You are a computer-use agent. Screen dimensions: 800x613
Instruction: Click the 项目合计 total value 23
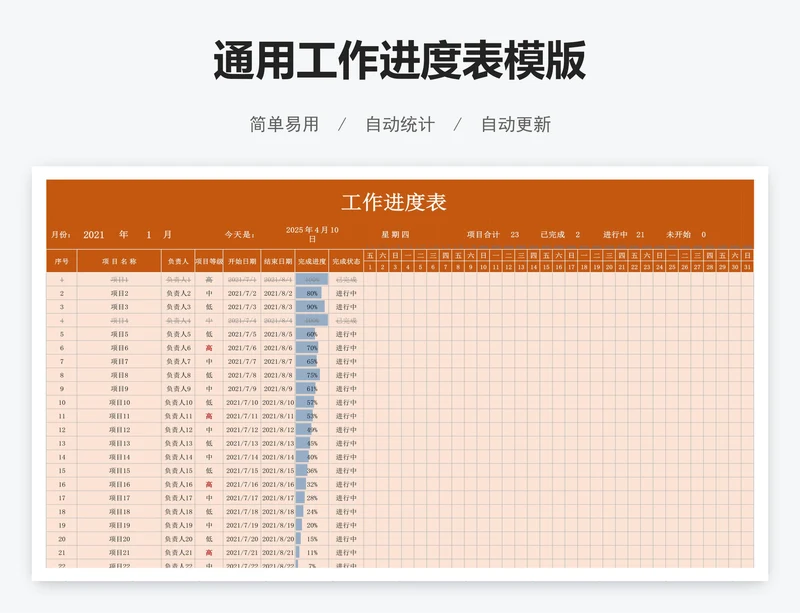pyautogui.click(x=514, y=235)
